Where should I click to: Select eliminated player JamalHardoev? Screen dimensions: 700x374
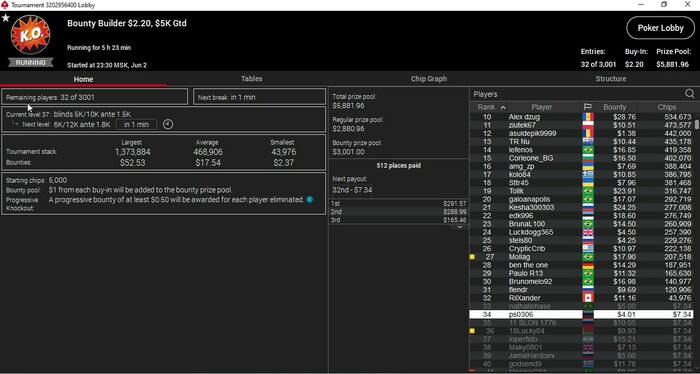(x=581, y=356)
